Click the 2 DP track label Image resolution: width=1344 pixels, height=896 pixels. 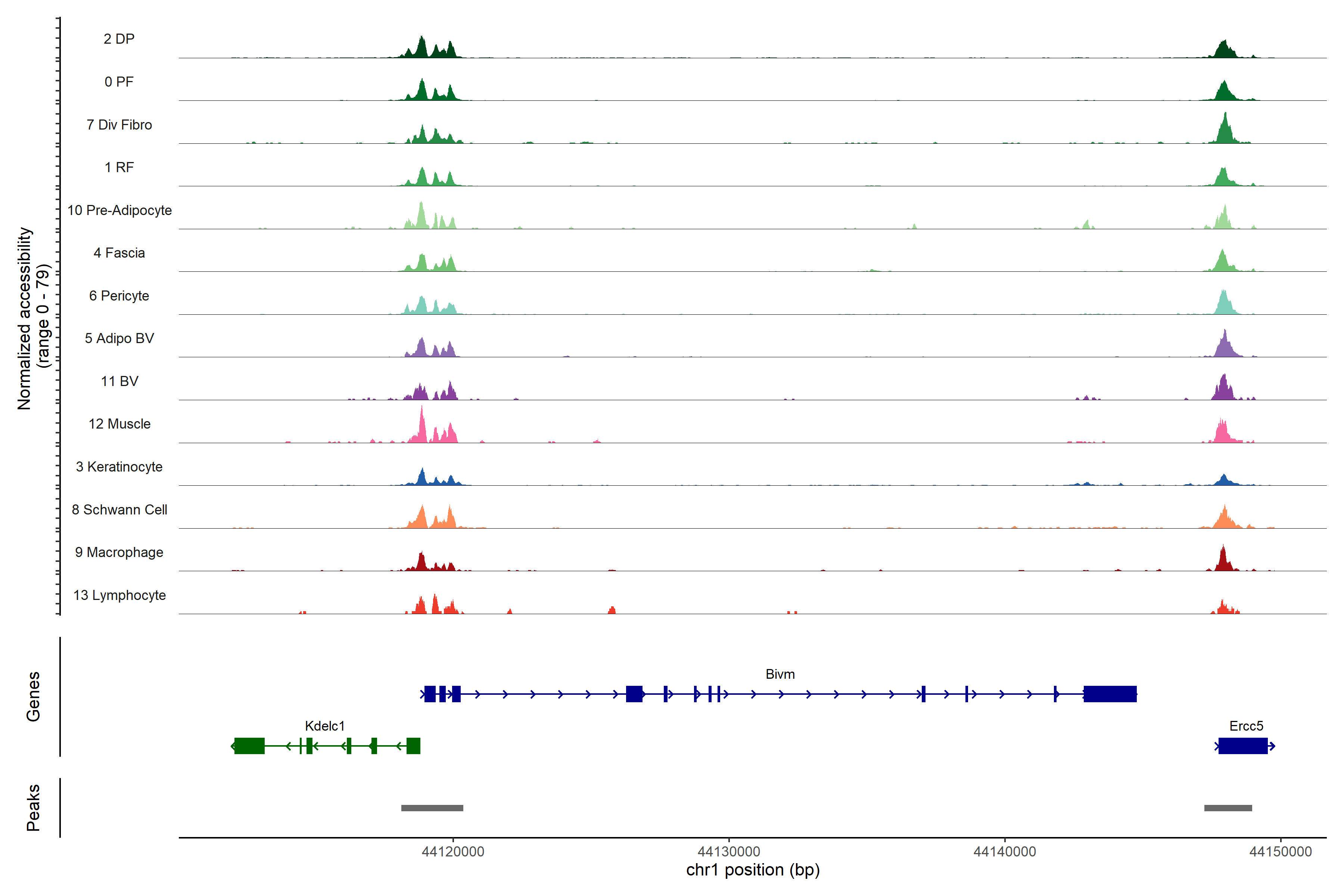(x=119, y=39)
